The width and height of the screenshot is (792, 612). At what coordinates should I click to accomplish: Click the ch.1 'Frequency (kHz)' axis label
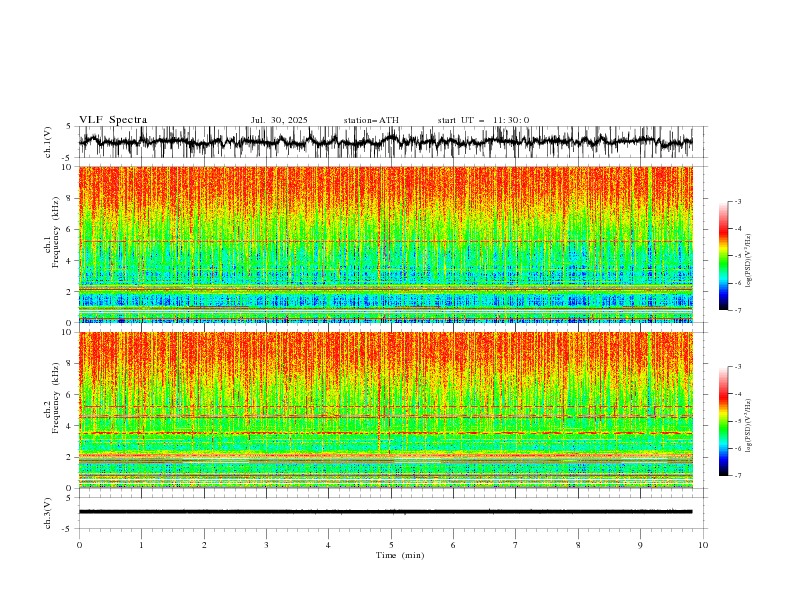[56, 230]
